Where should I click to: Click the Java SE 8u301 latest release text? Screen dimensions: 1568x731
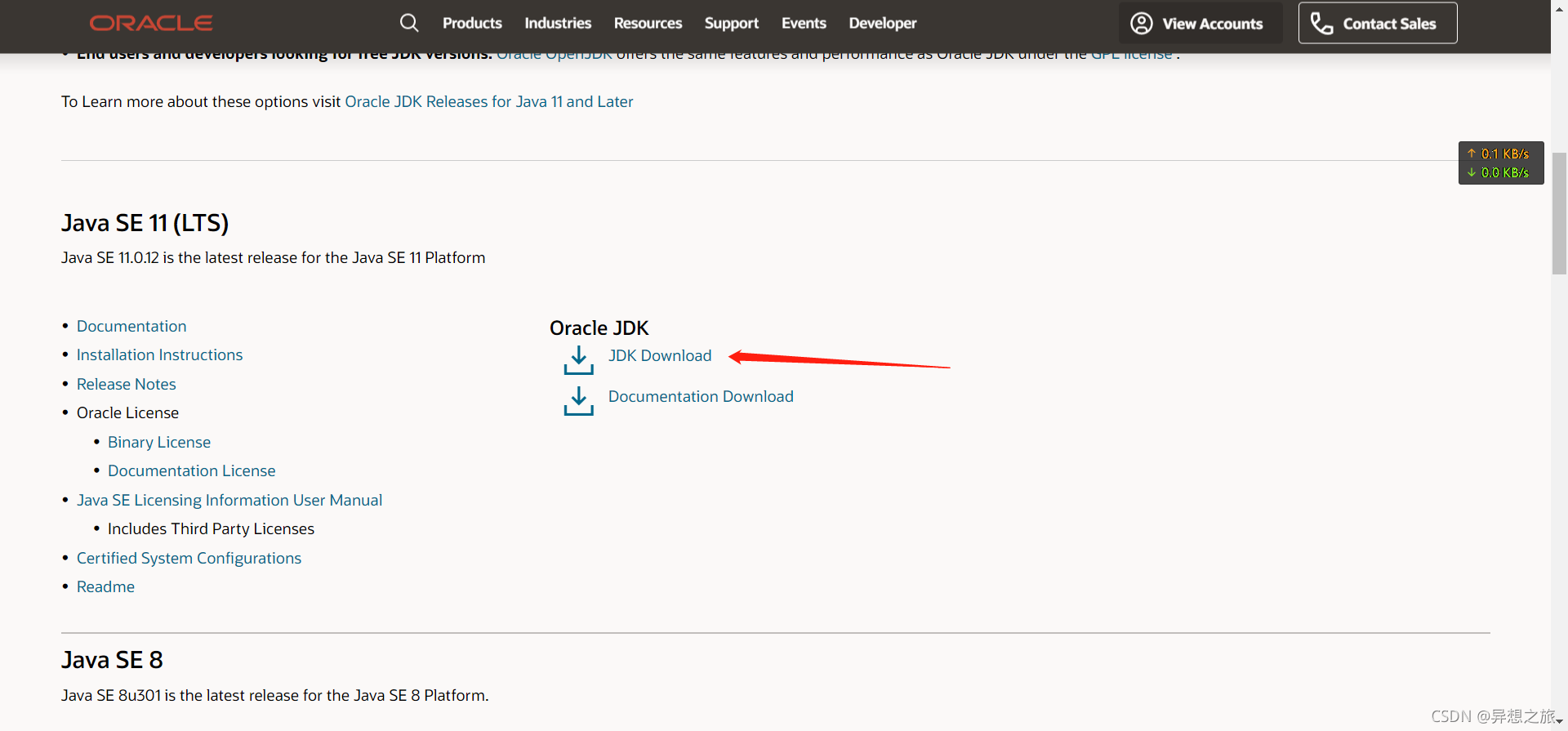[274, 695]
